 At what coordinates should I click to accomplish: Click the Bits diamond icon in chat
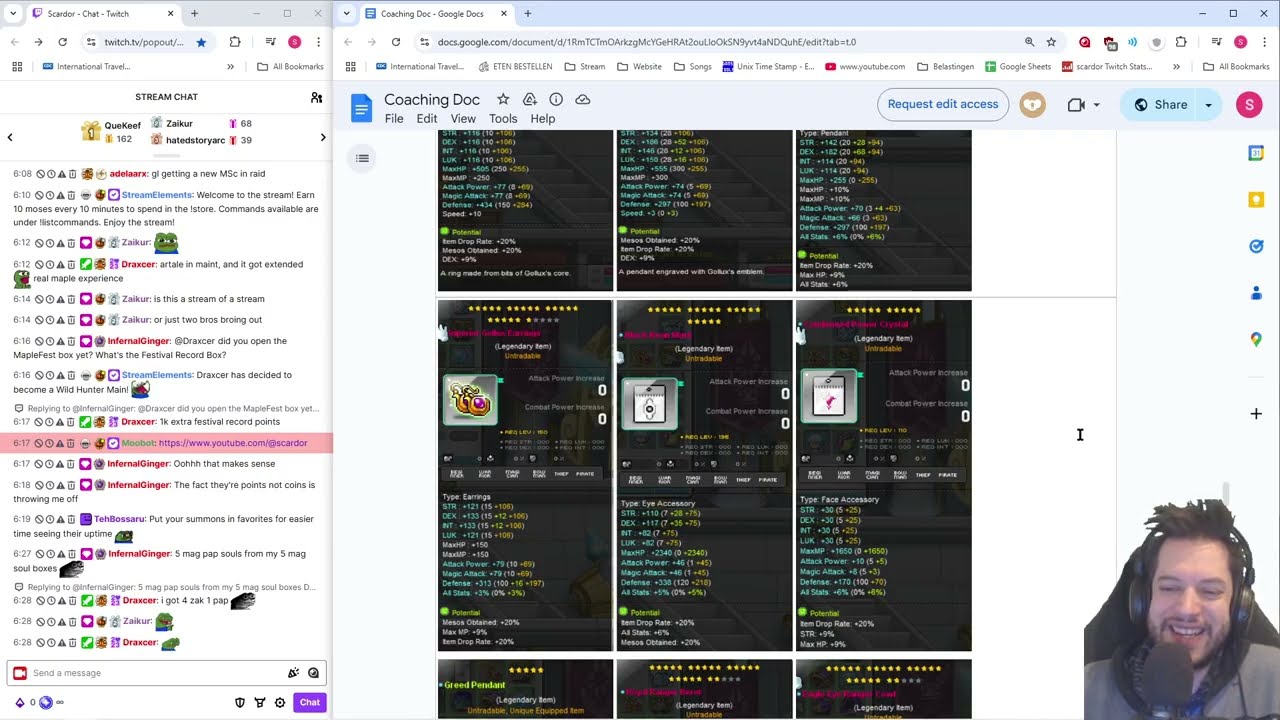(19, 702)
